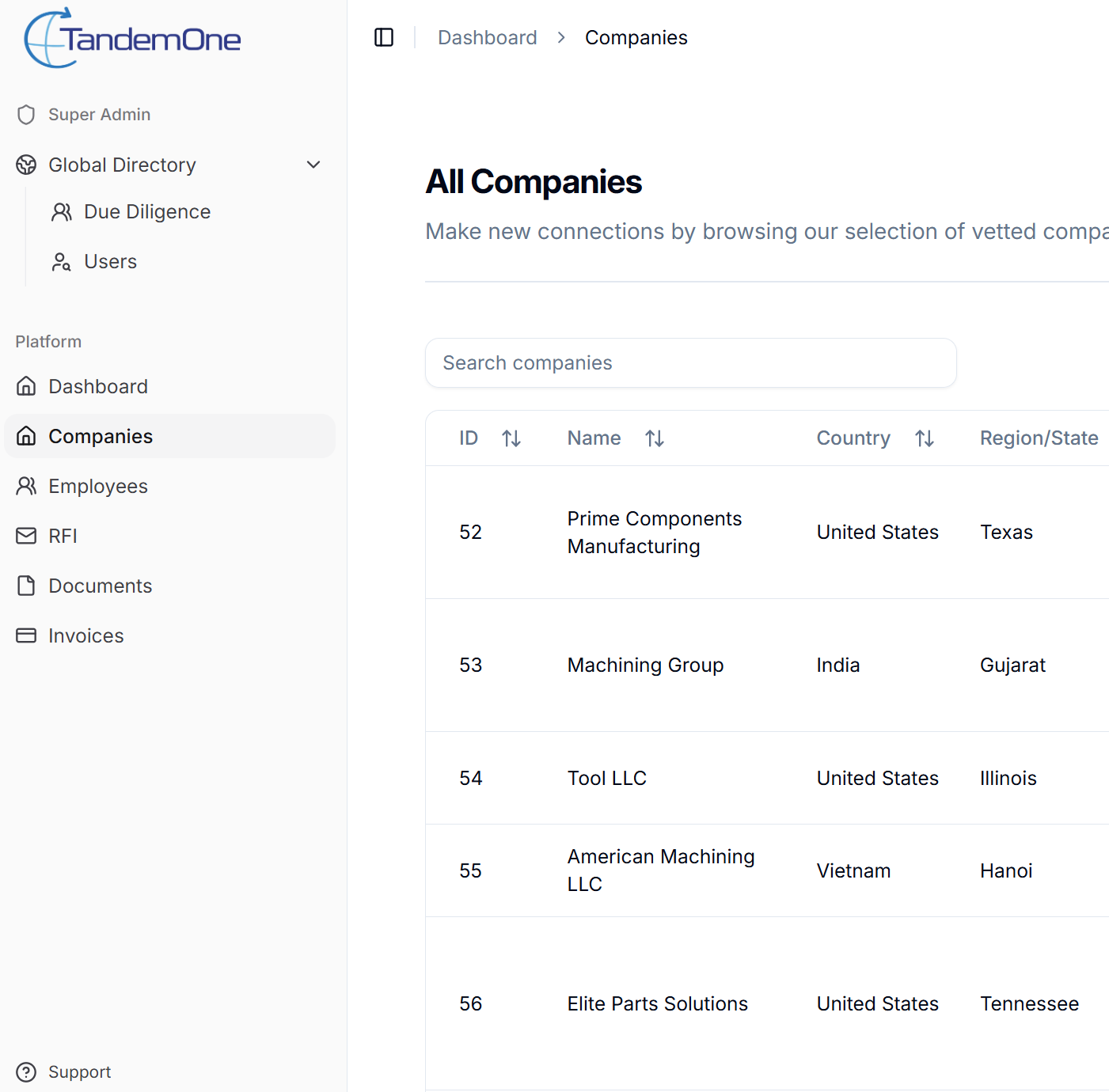Click the Support help icon
Screen dimensions: 1109x1092
click(26, 1072)
